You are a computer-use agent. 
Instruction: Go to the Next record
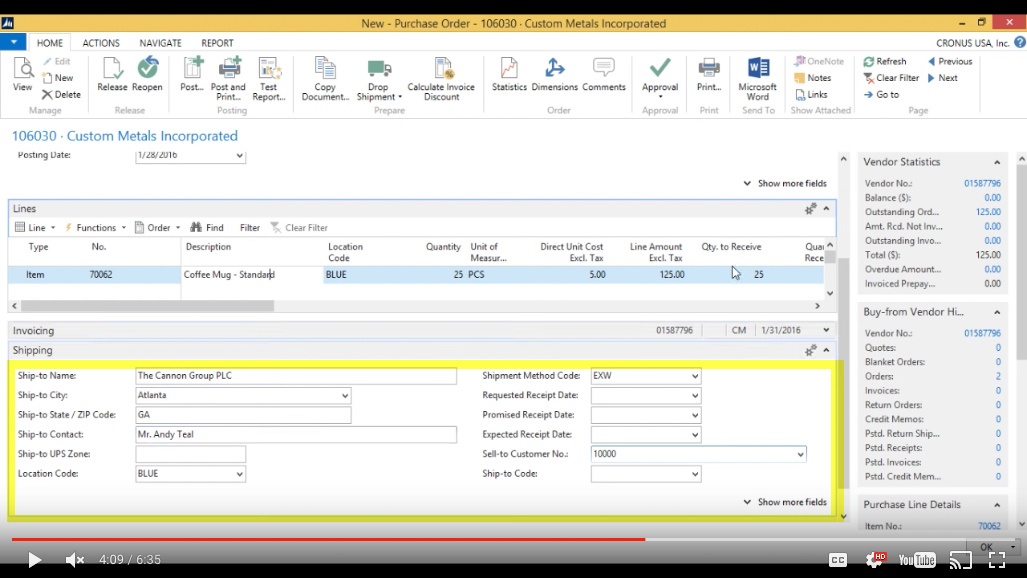[943, 78]
